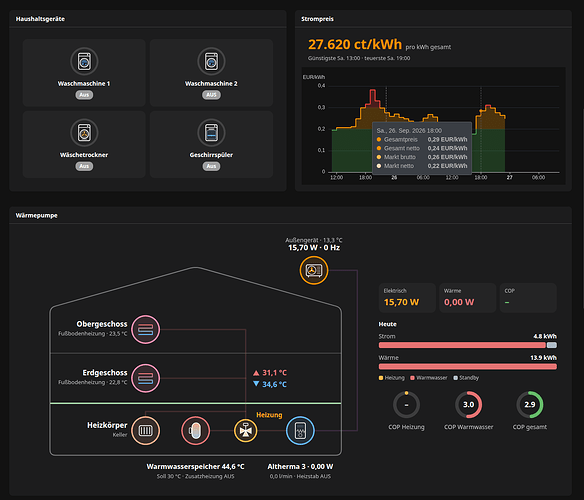Click the Heizkörper Keller radiator icon

[146, 431]
